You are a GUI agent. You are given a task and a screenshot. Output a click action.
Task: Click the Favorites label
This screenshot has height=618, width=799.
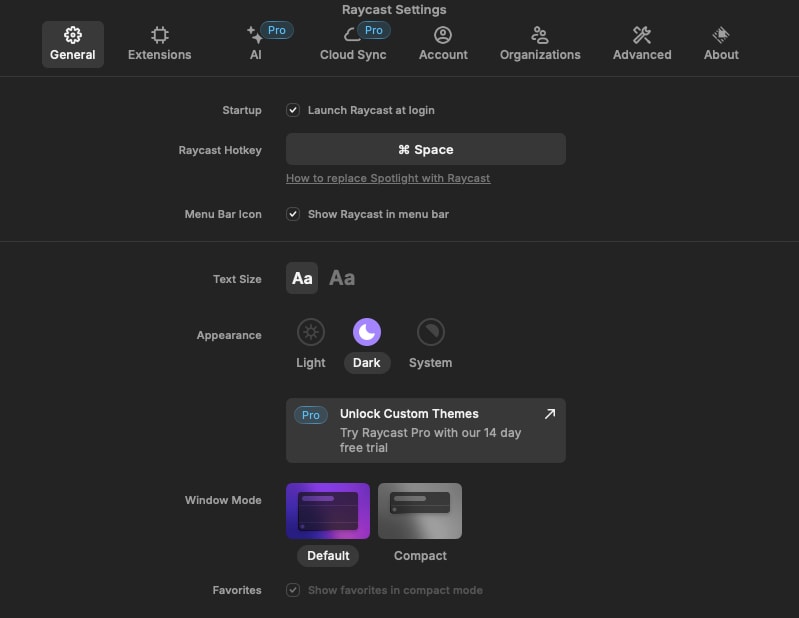(x=237, y=590)
